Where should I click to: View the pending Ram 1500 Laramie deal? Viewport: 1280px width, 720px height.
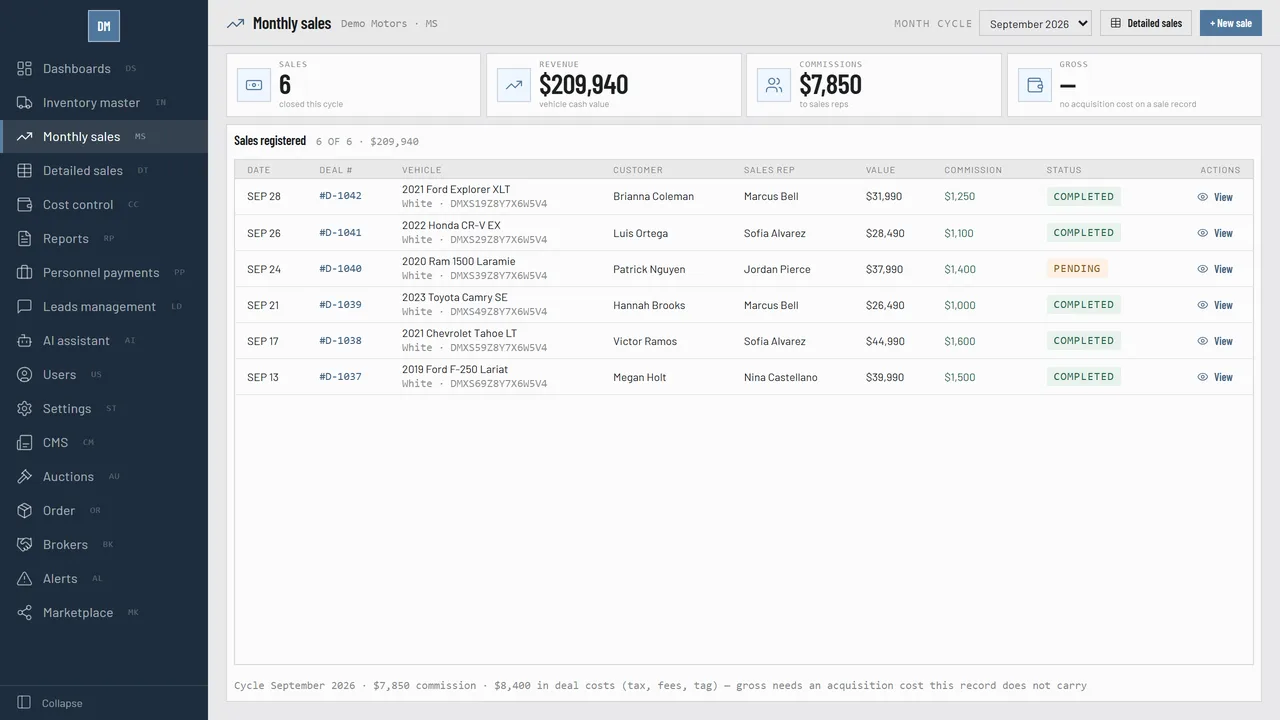(x=1215, y=269)
